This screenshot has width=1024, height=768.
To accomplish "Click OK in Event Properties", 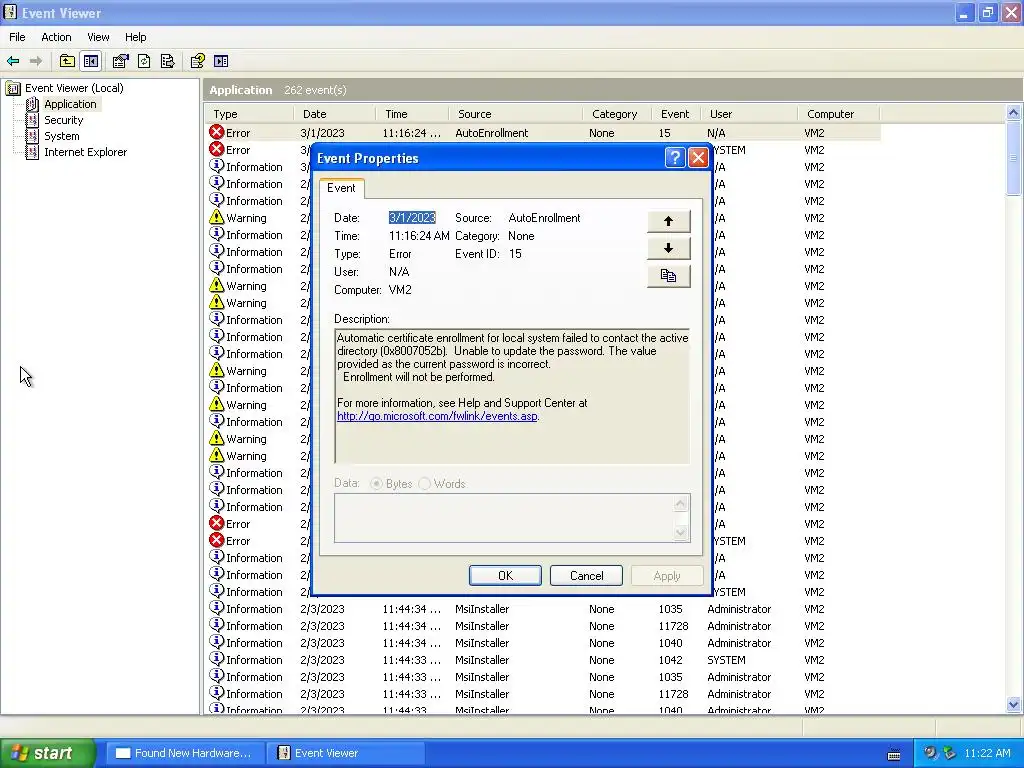I will [x=505, y=575].
